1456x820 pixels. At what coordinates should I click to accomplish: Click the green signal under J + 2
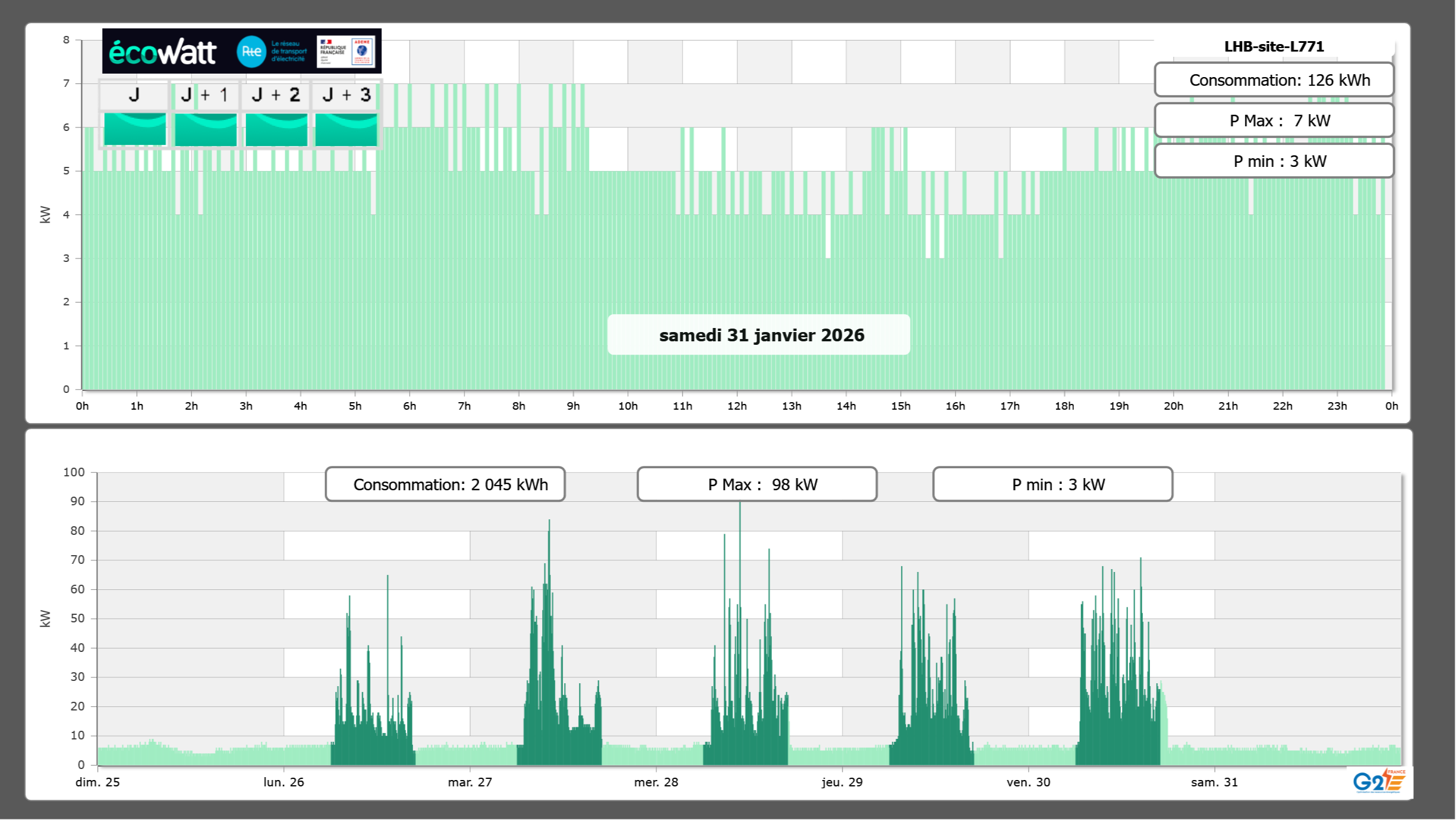(x=276, y=129)
